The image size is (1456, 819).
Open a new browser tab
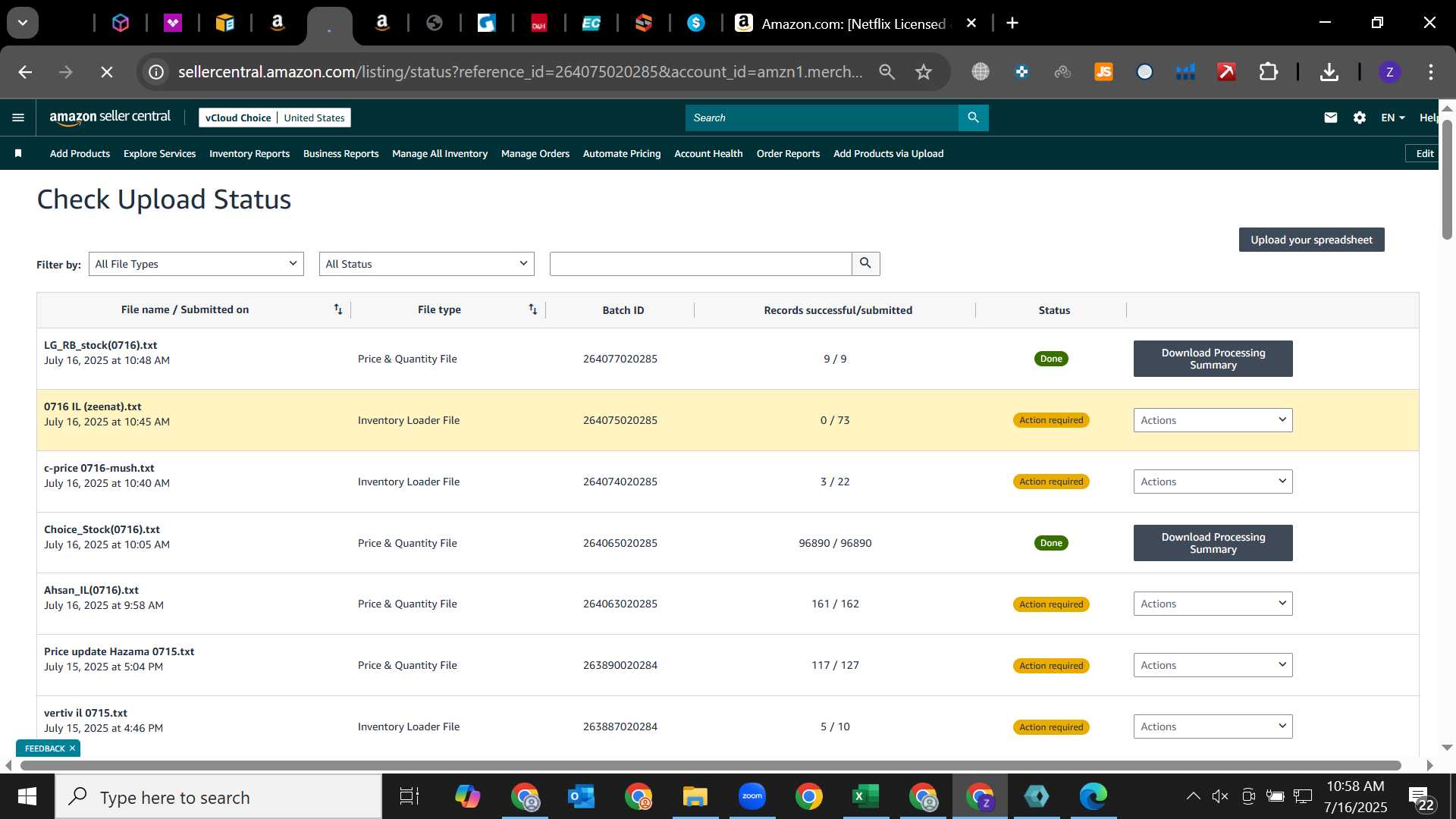(1012, 23)
